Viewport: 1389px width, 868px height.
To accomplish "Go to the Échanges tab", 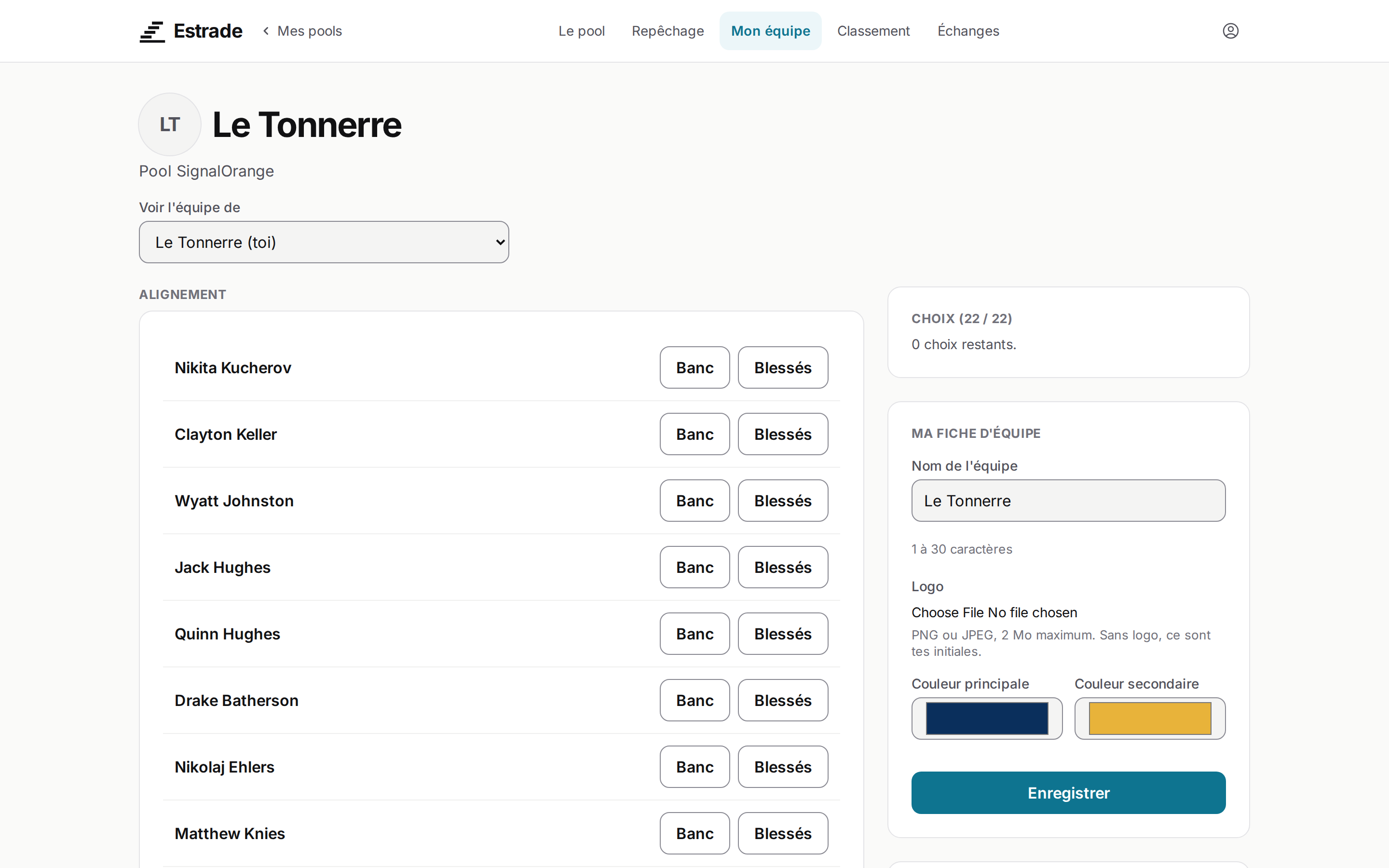I will (x=968, y=31).
